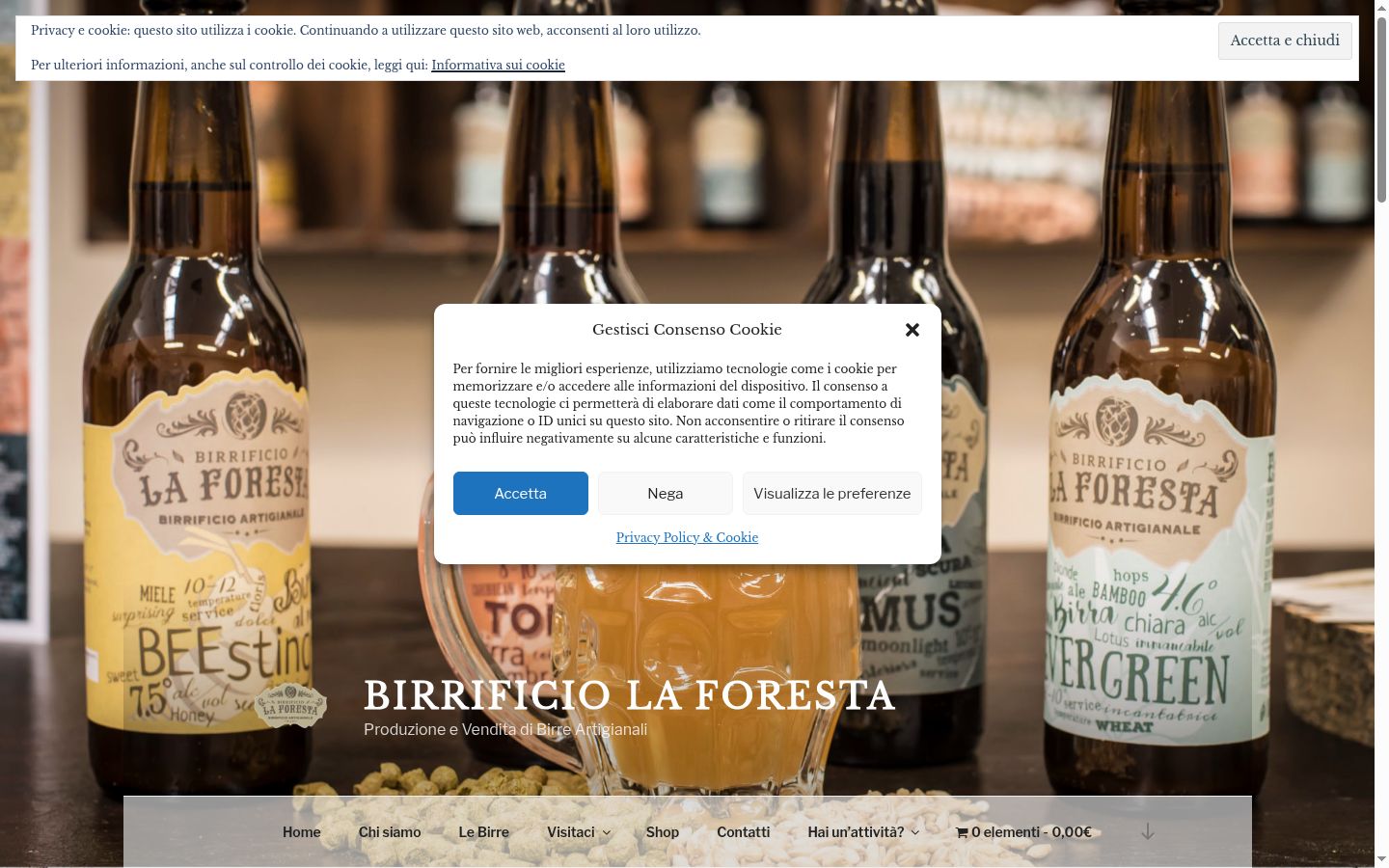Click the BIRRIFICIO LA FORESTA site title
The height and width of the screenshot is (868, 1389).
630,695
